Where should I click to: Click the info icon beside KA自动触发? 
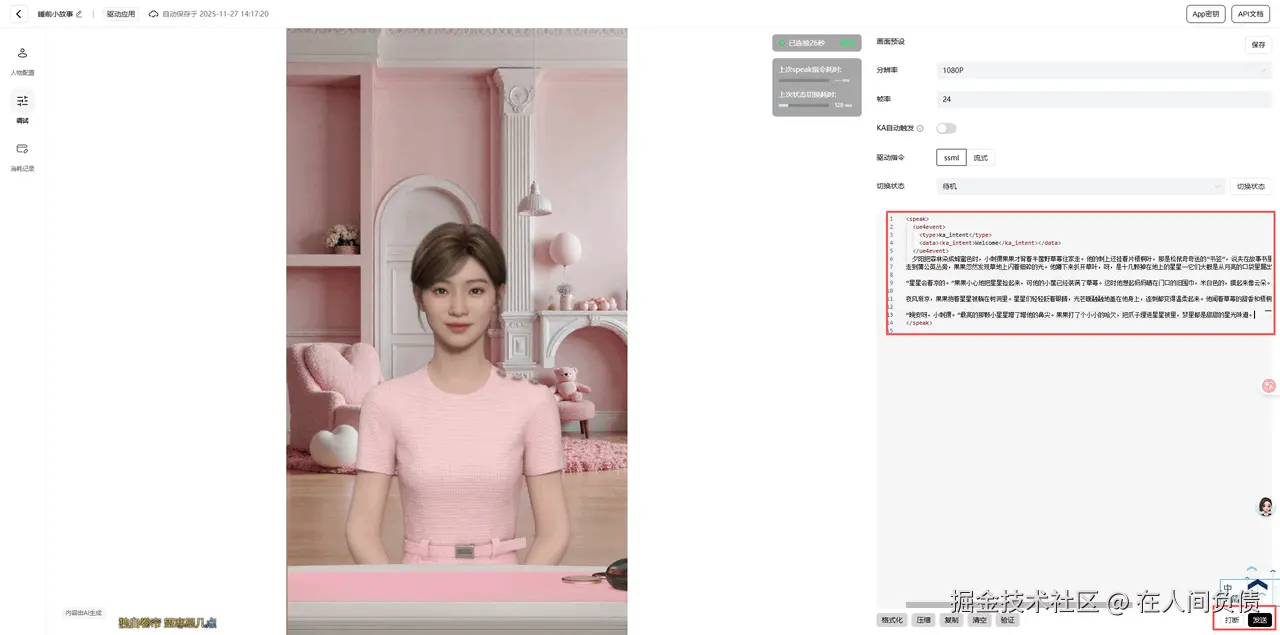(920, 128)
